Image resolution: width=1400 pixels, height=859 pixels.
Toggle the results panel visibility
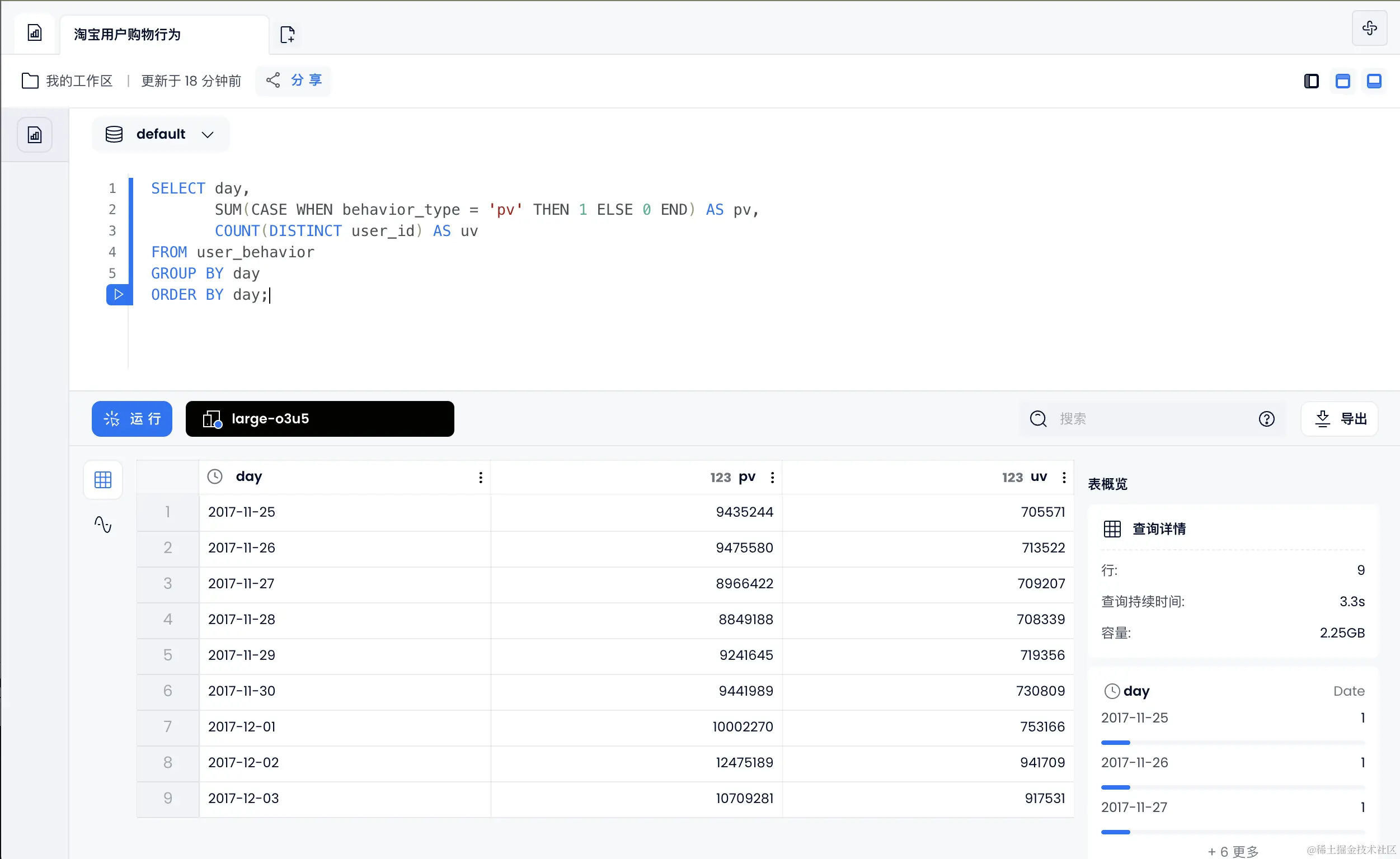click(1373, 81)
